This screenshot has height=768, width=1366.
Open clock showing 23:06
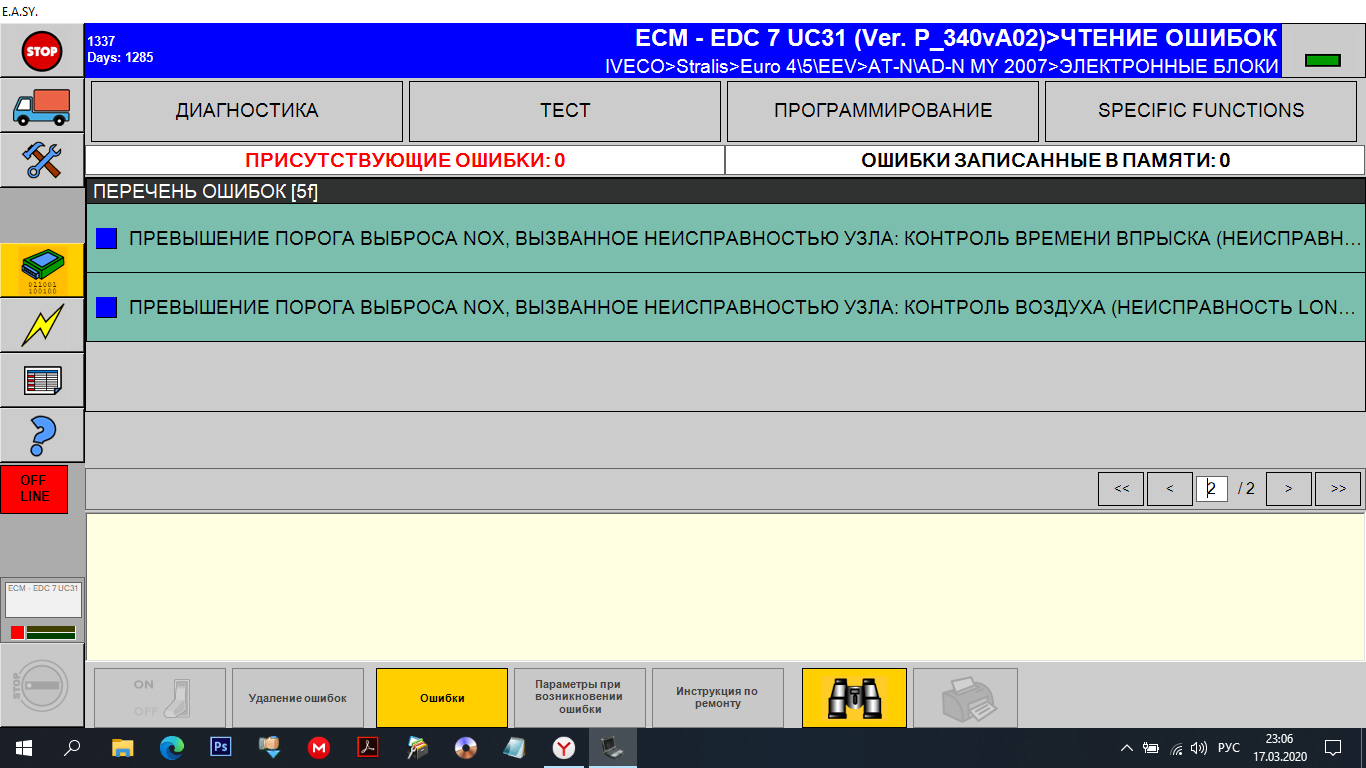(1278, 748)
